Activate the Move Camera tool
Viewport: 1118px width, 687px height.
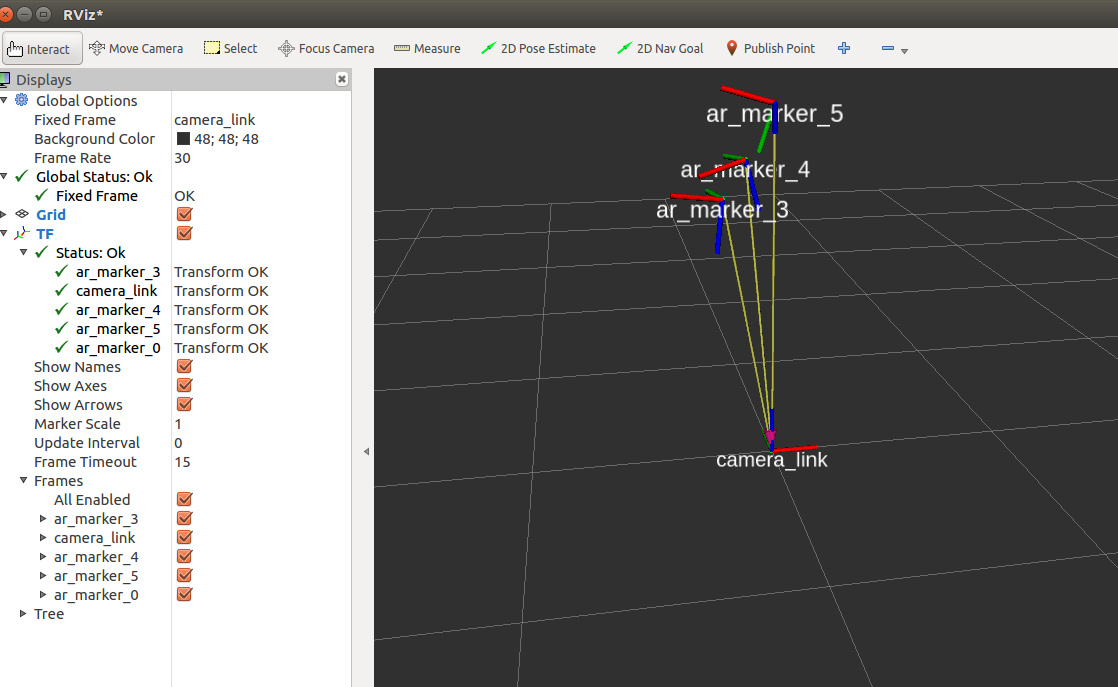135,48
